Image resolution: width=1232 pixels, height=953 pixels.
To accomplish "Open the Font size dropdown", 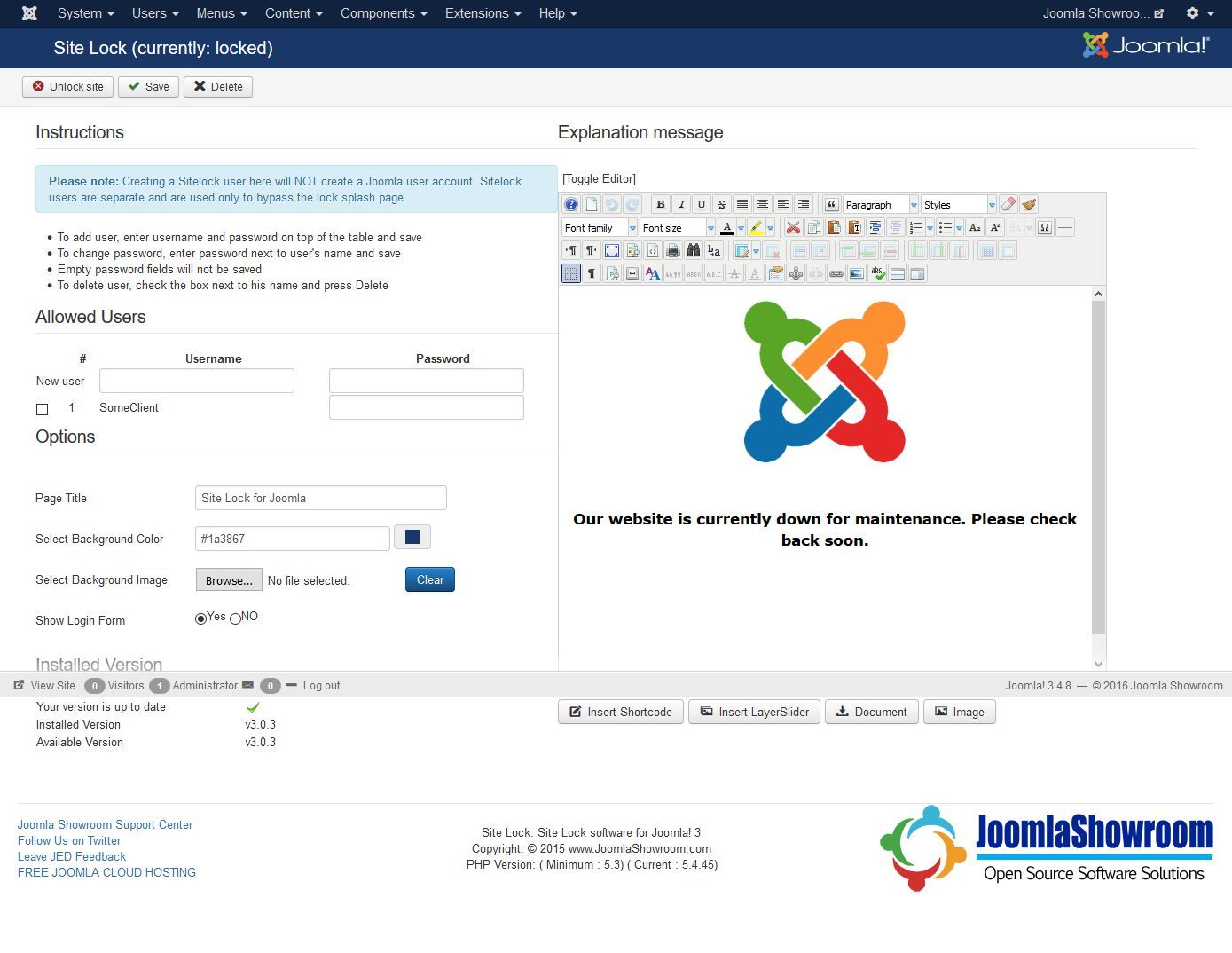I will click(678, 228).
